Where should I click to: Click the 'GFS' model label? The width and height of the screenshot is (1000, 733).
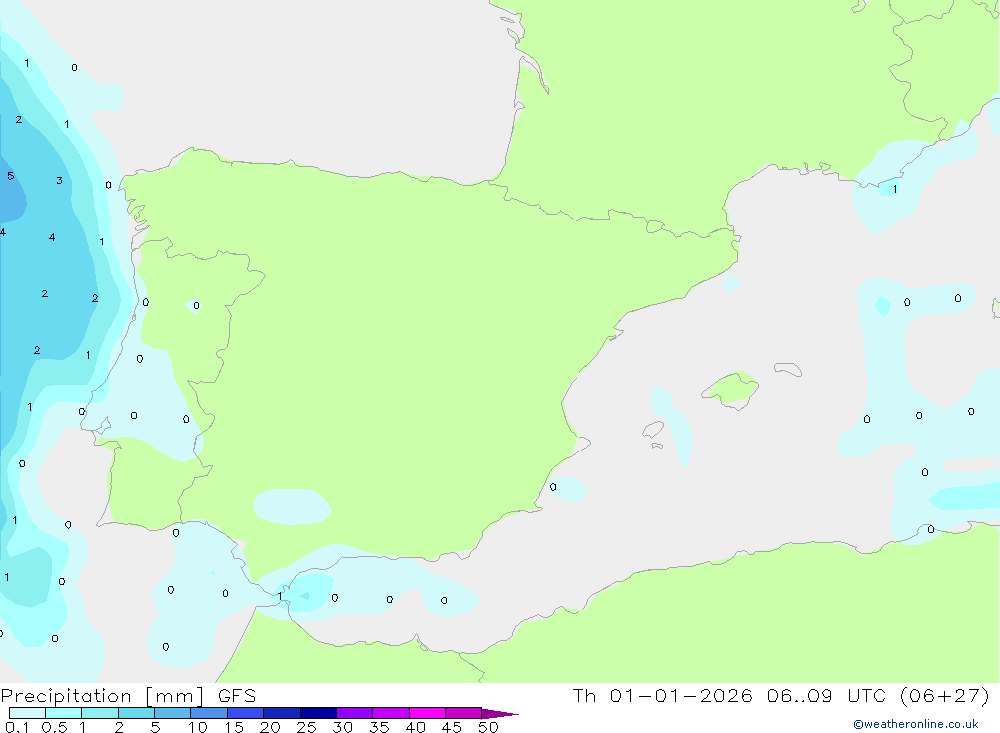coord(237,696)
